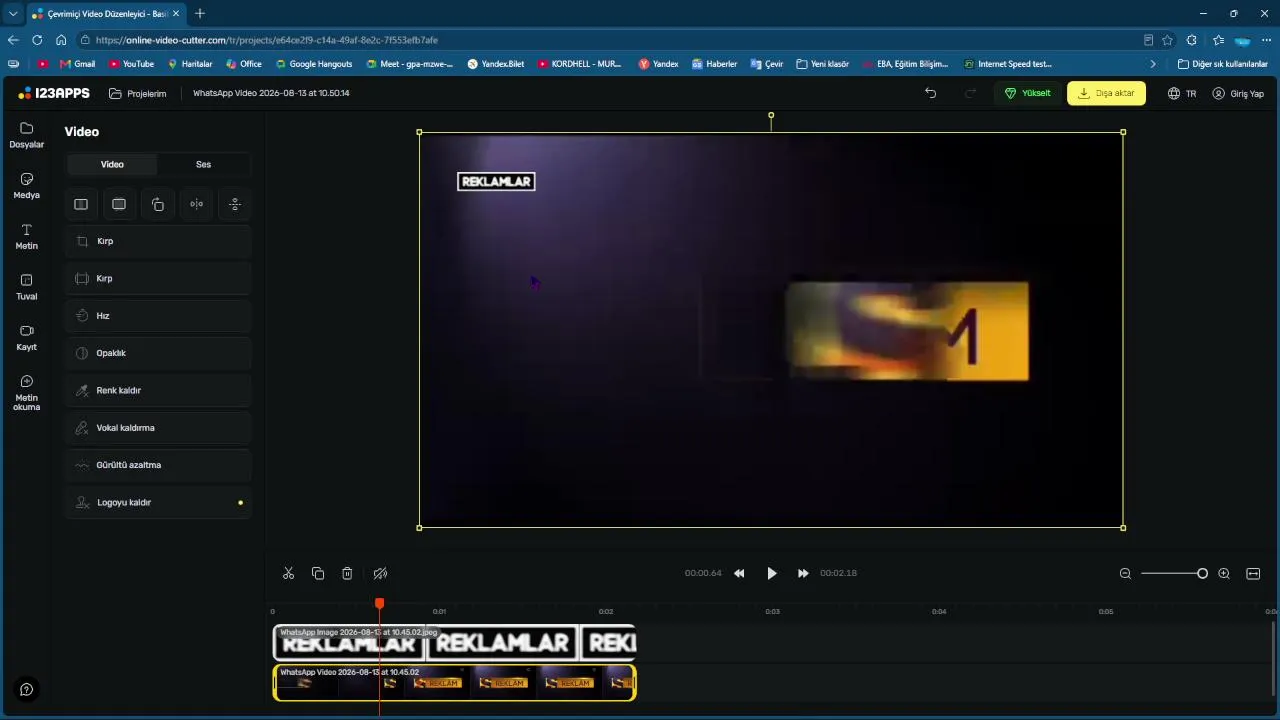Reload the page
The height and width of the screenshot is (720, 1280).
point(37,40)
